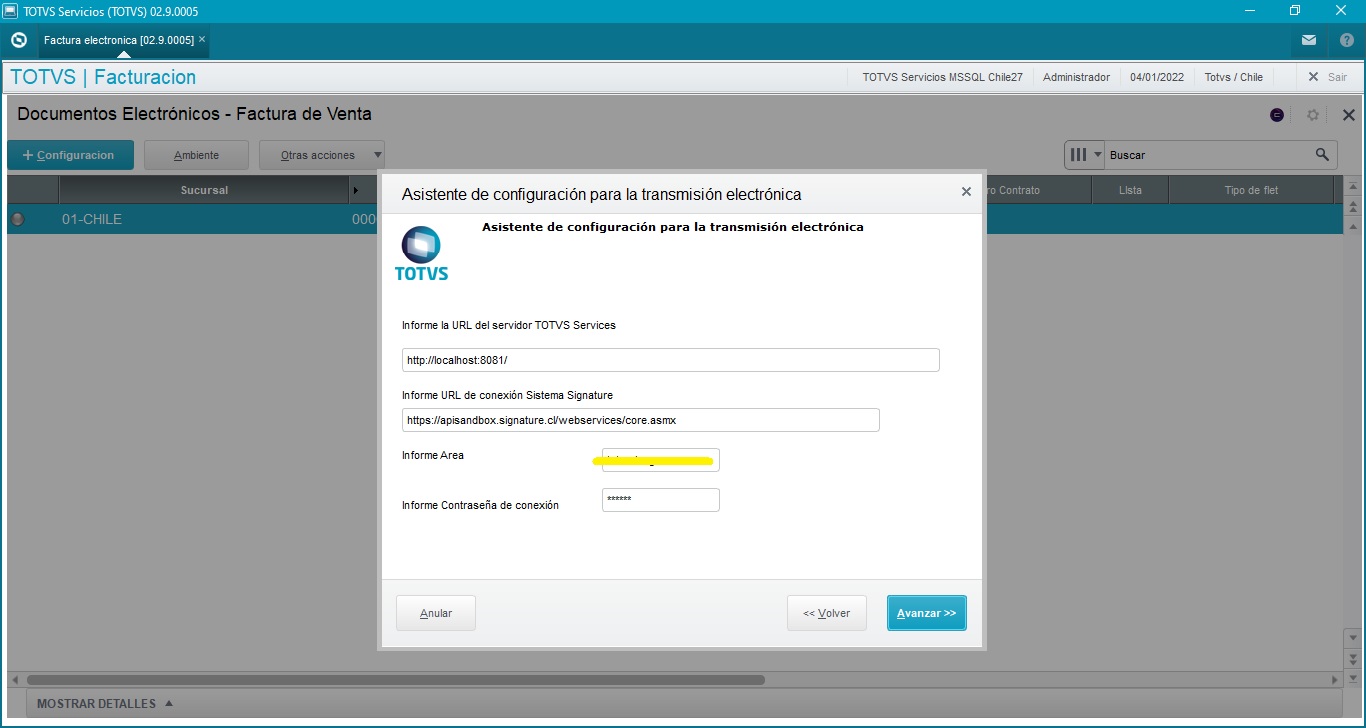
Task: Jump to first record with top-bar arrow
Action: [1353, 187]
